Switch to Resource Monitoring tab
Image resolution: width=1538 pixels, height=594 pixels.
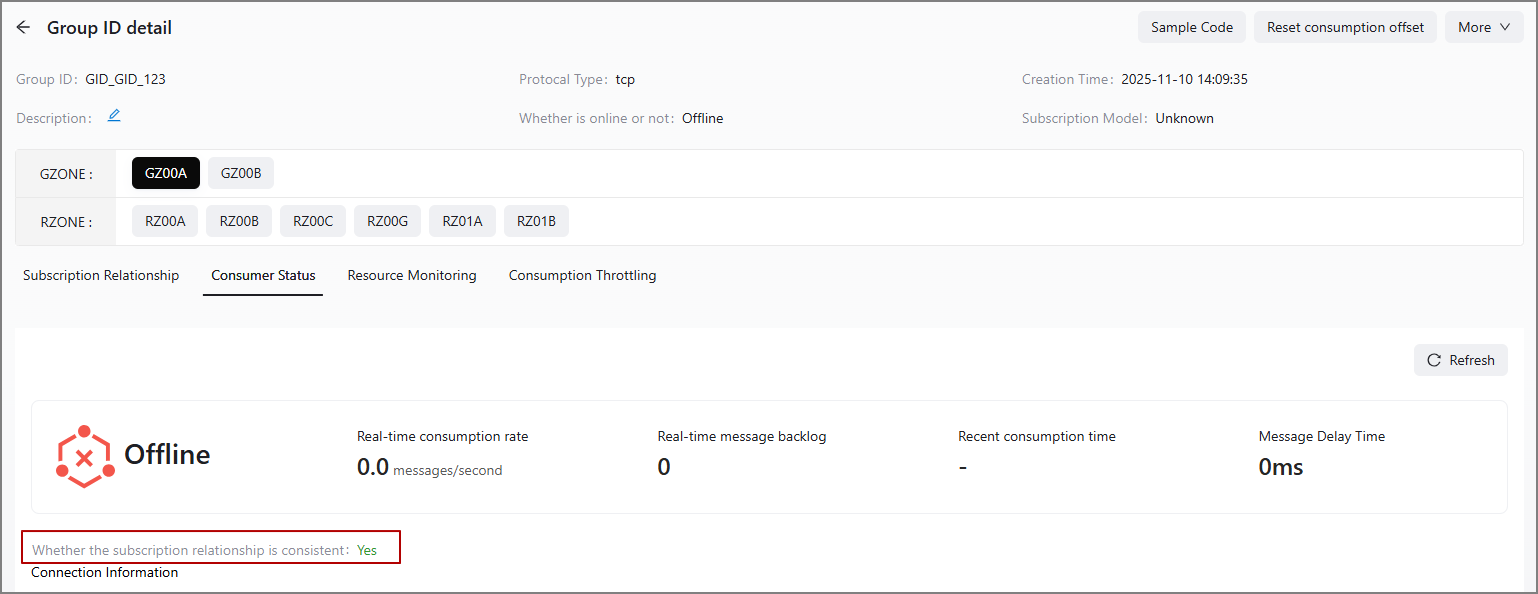pos(412,275)
